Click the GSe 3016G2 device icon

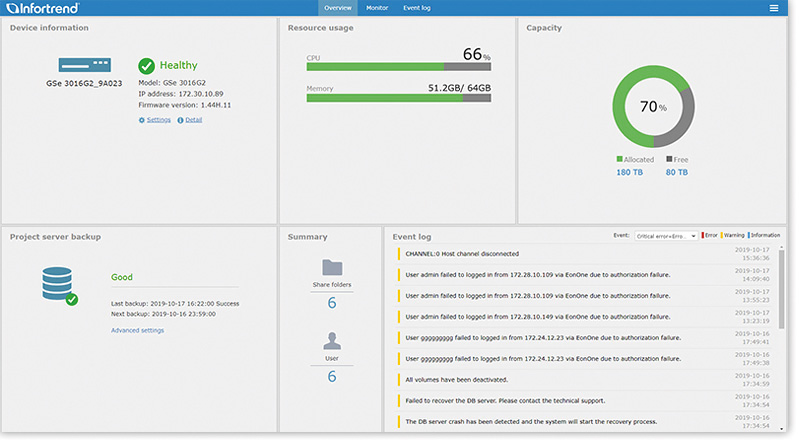pyautogui.click(x=85, y=65)
